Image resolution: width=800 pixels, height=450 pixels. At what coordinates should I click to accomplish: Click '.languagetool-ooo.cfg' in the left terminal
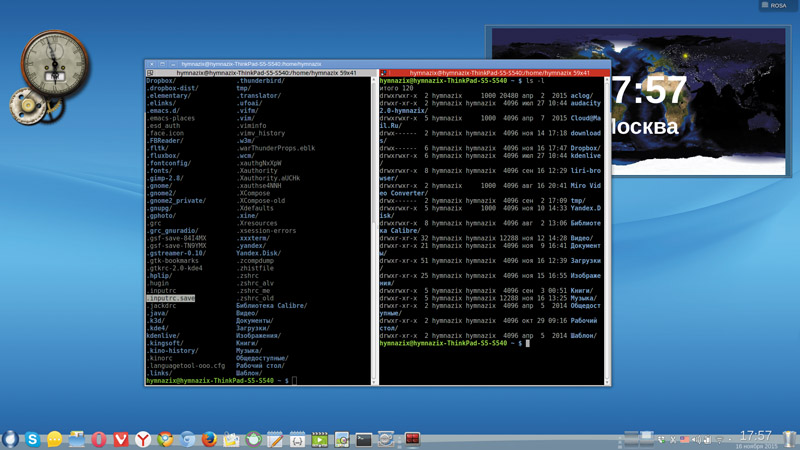point(186,365)
